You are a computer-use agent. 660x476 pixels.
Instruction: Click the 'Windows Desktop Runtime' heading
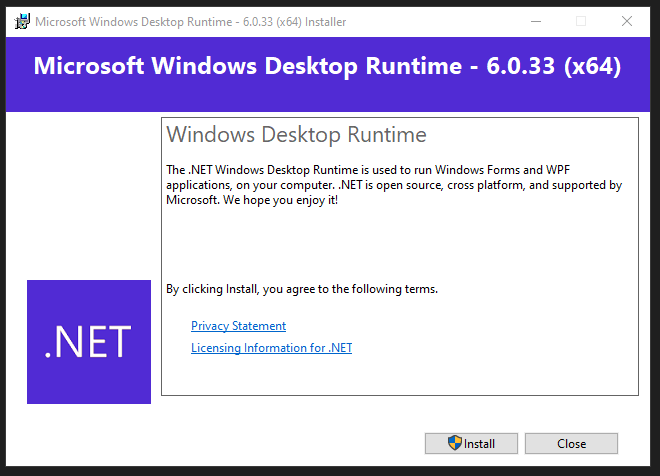(x=296, y=135)
